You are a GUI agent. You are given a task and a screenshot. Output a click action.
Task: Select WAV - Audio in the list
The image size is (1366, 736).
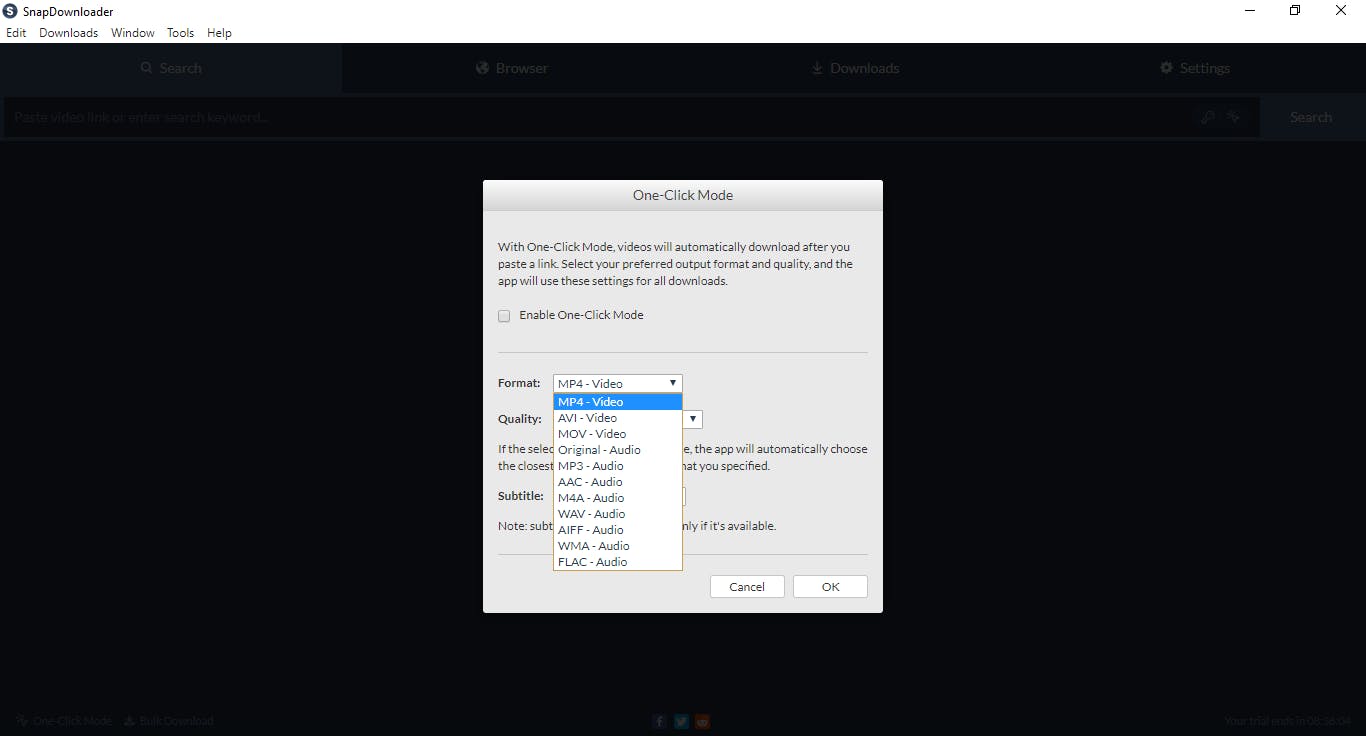pos(618,514)
